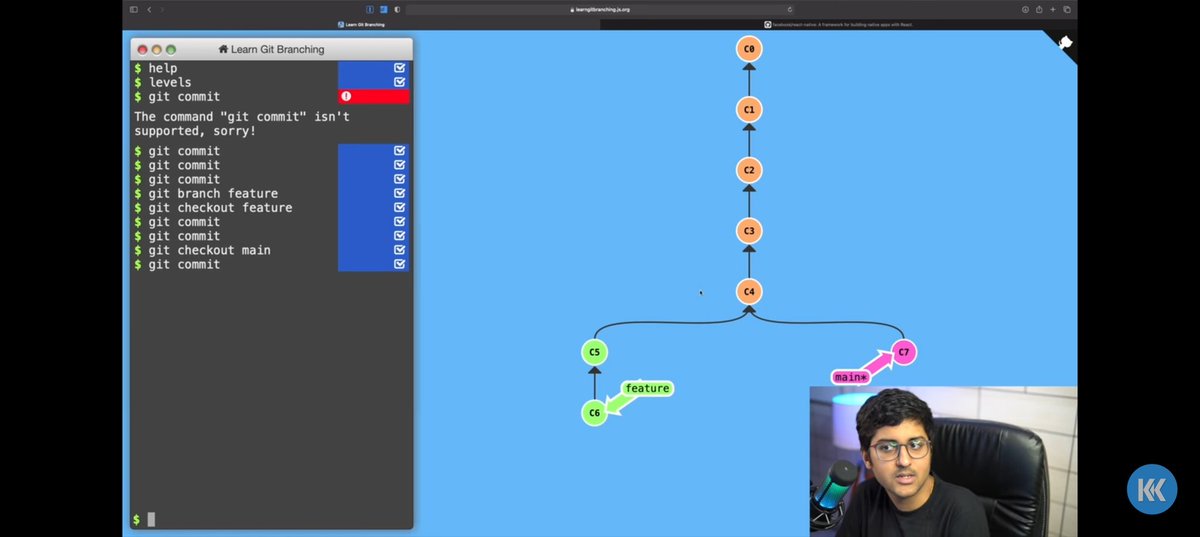Image resolution: width=1200 pixels, height=537 pixels.
Task: Go forward with Safari's forward arrow
Action: click(163, 9)
